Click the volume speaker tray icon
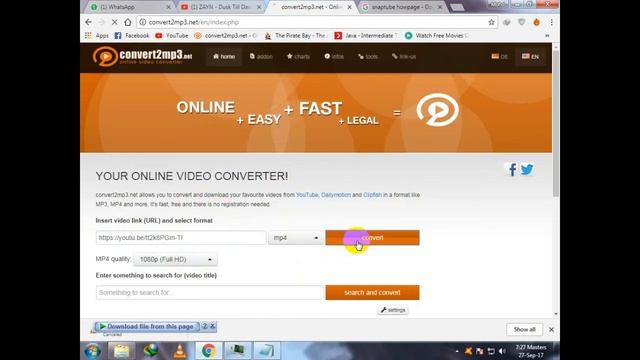640x360 pixels. tap(502, 351)
